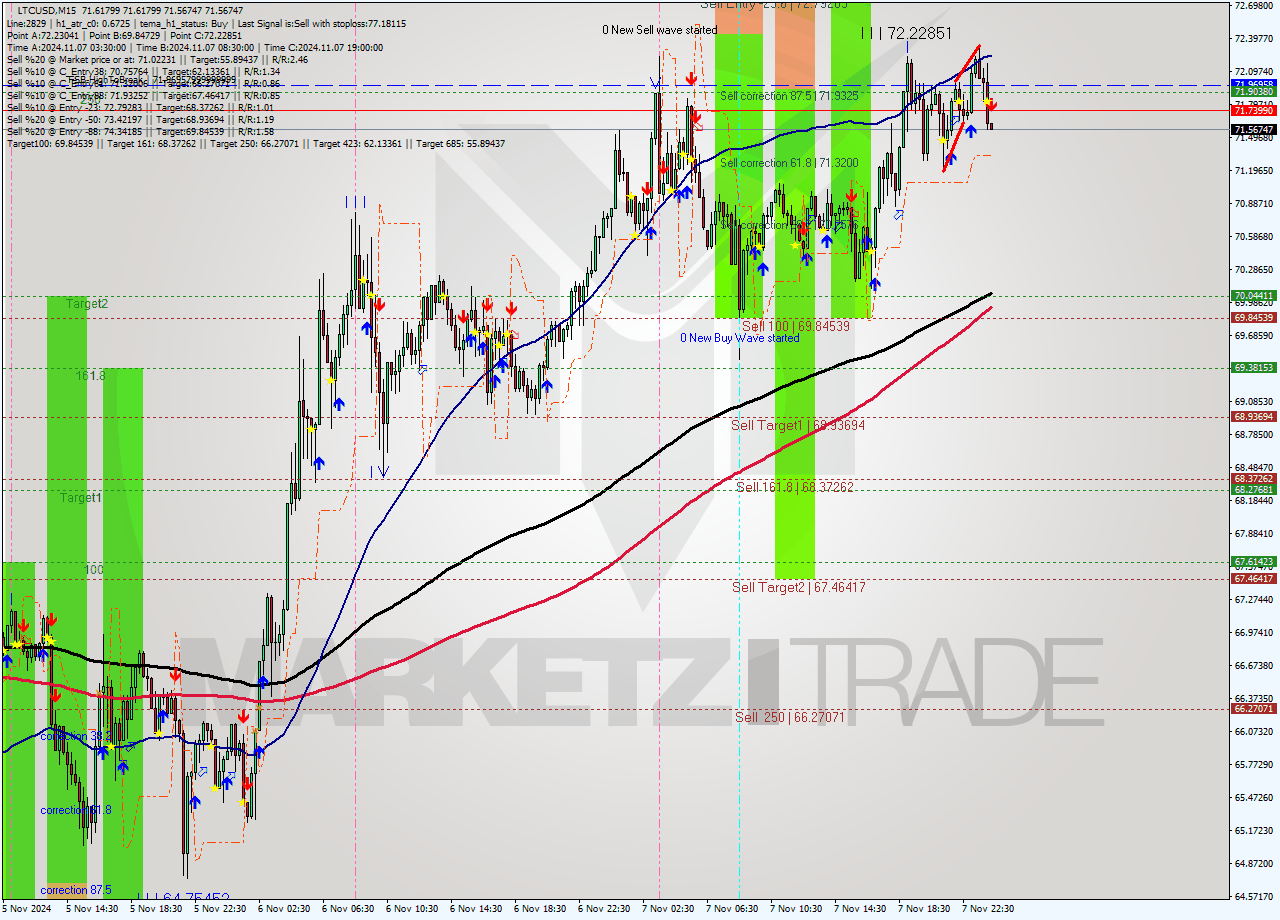The height and width of the screenshot is (920, 1280).
Task: Click the red 71.73990 price tag
Action: point(1254,110)
